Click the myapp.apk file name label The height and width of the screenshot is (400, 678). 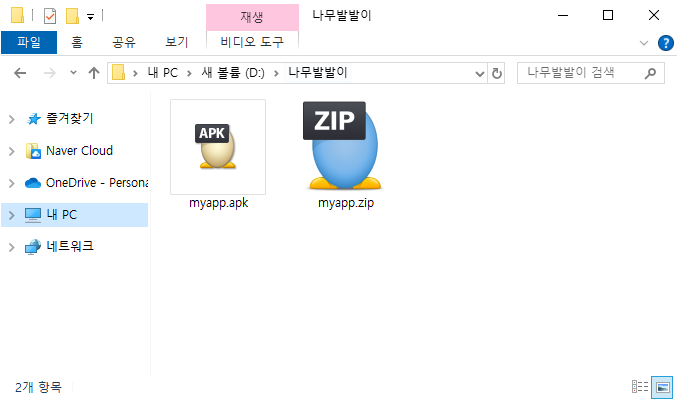[218, 203]
